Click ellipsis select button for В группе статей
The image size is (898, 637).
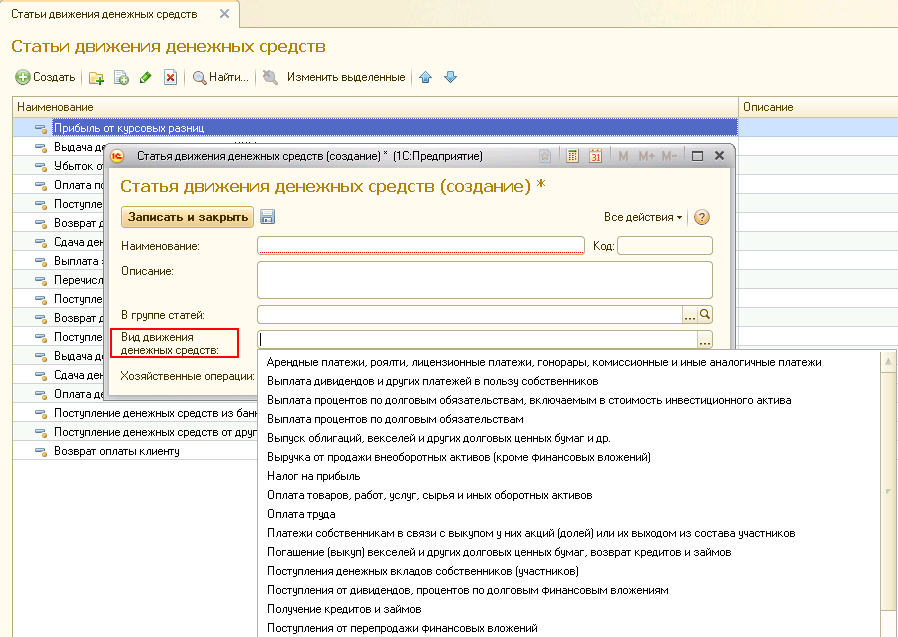(690, 315)
